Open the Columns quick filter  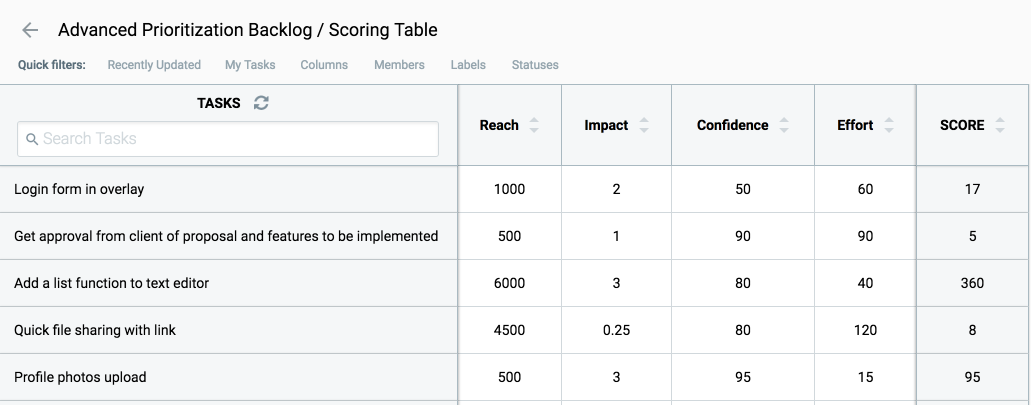[324, 65]
